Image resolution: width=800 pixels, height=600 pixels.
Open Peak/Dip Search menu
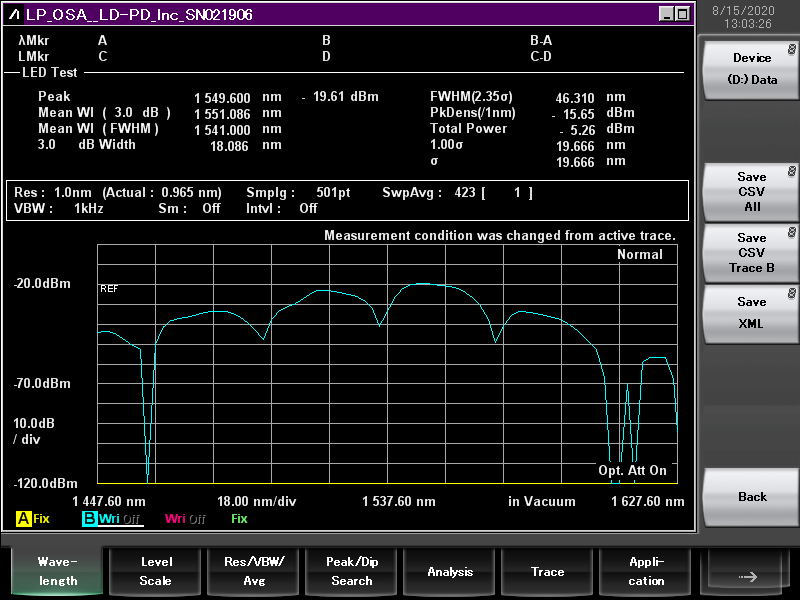tap(351, 571)
